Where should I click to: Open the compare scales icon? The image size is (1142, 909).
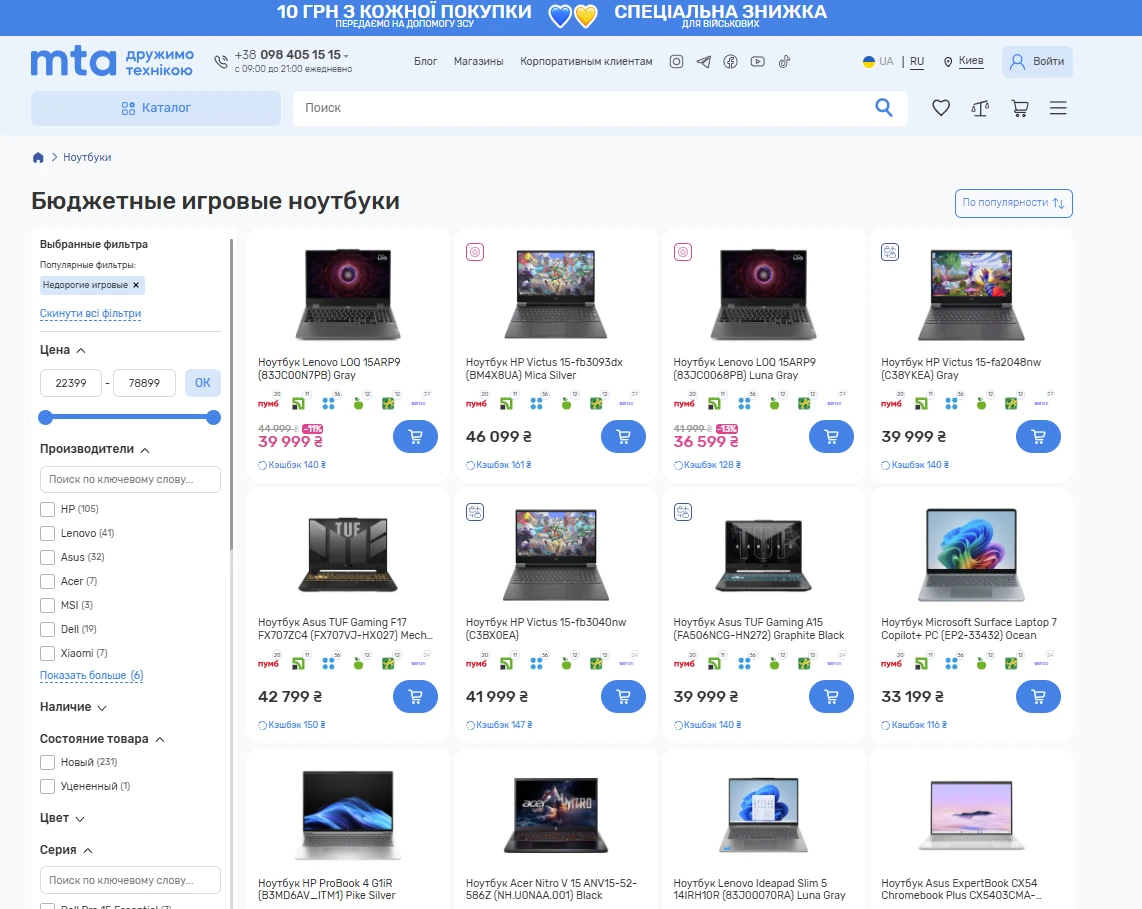coord(980,109)
